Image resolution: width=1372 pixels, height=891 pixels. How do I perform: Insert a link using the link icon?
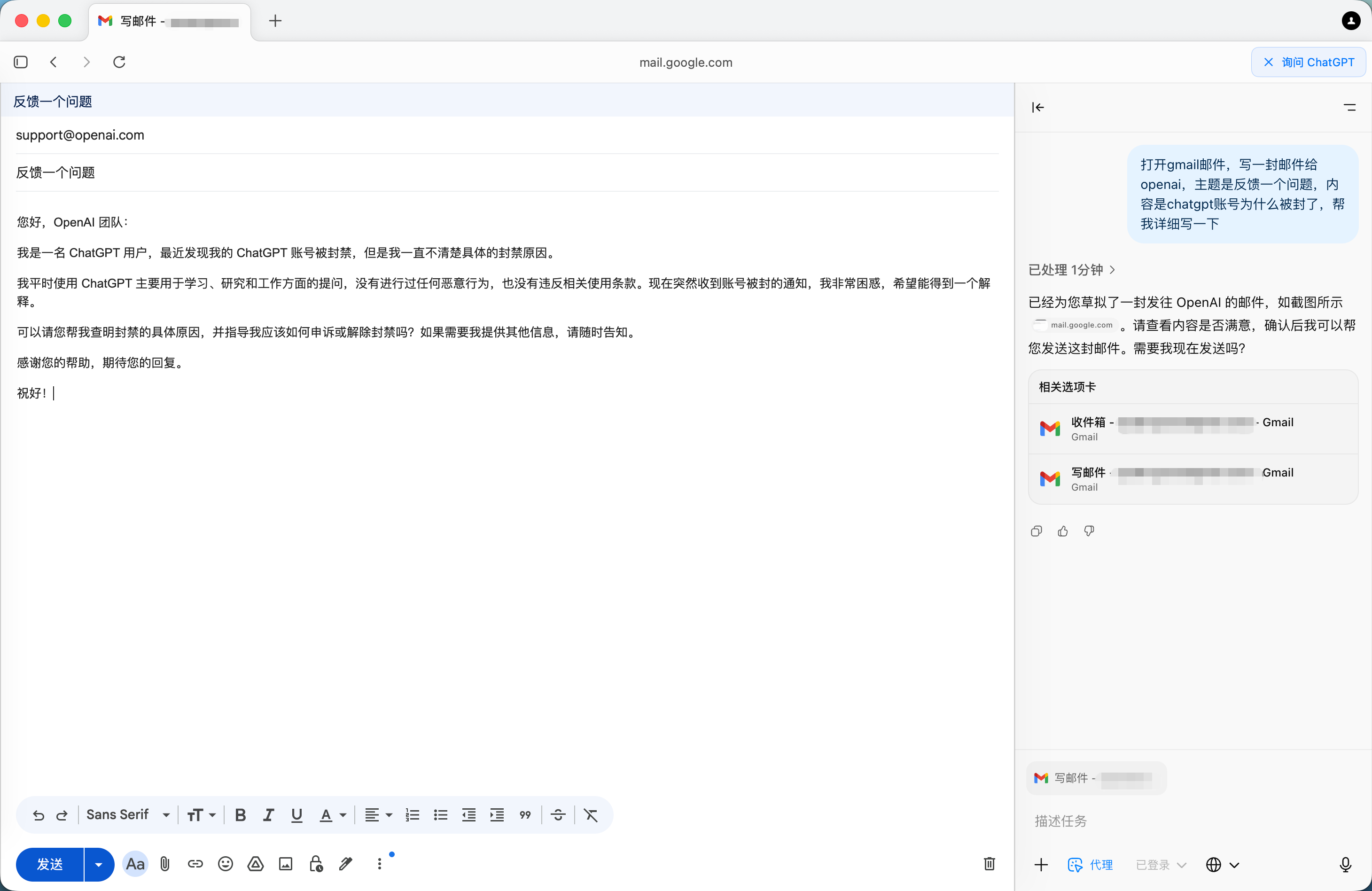(195, 863)
